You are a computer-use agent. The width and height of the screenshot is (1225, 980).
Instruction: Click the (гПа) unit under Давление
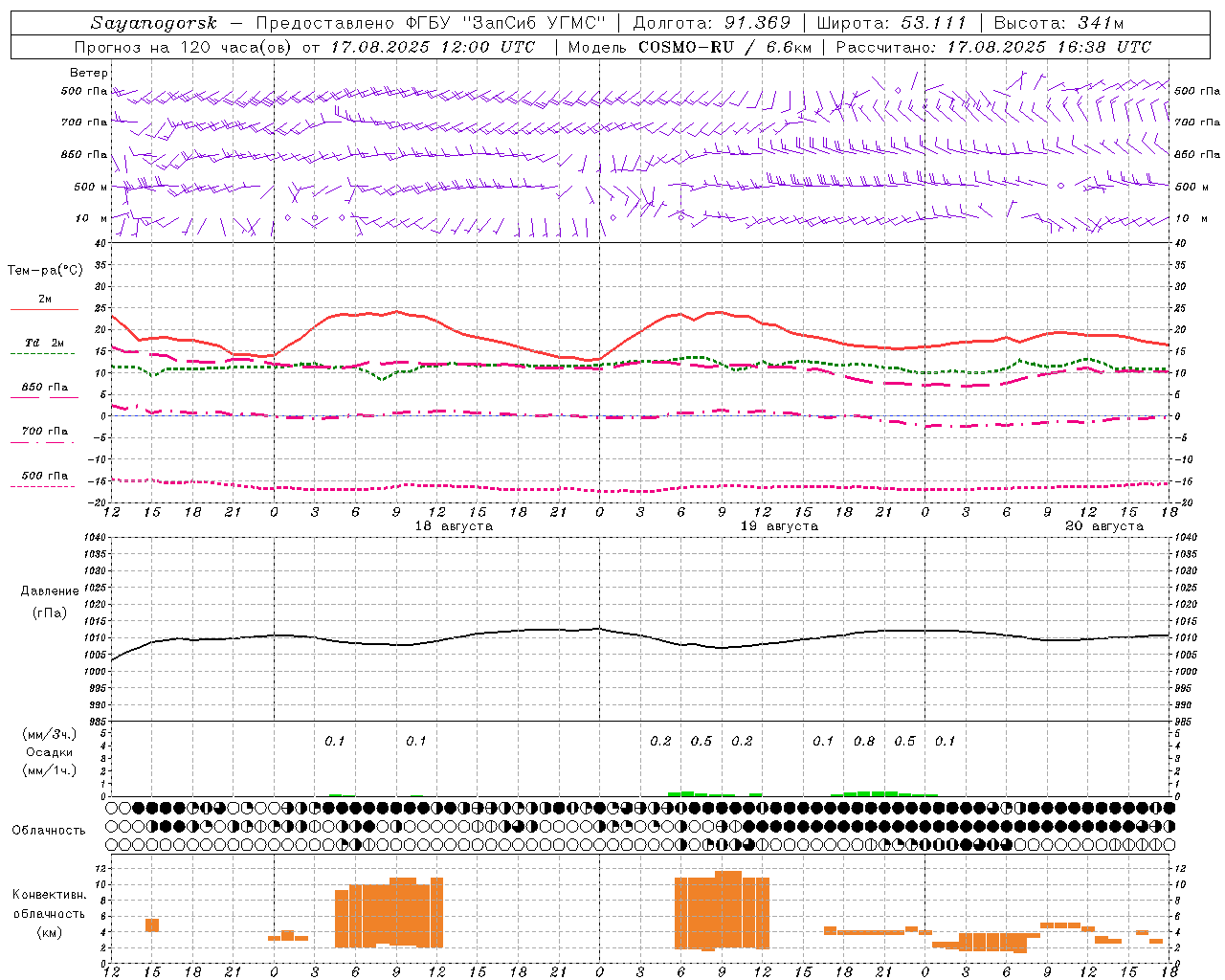click(x=50, y=613)
